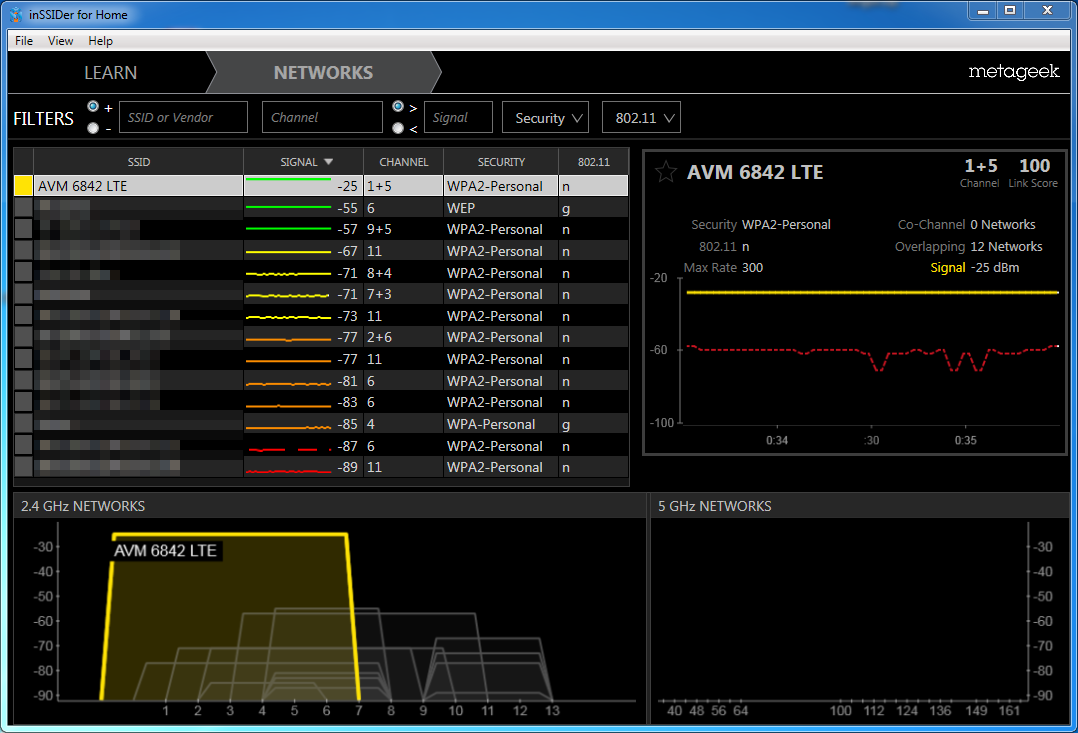Click the -81 signal value
The width and height of the screenshot is (1078, 733).
[x=347, y=381]
